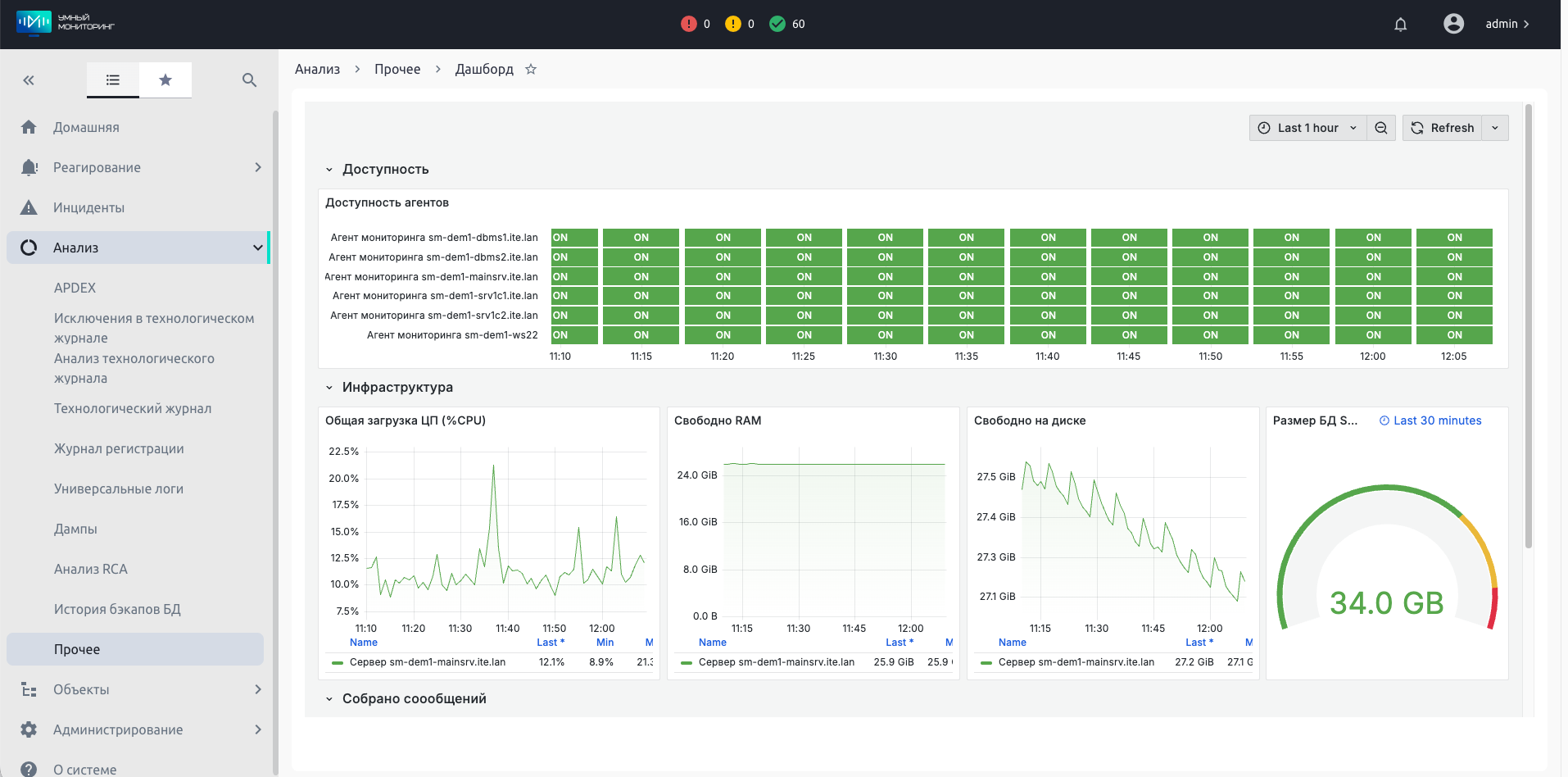Click the zoom out time range icon

(1381, 128)
